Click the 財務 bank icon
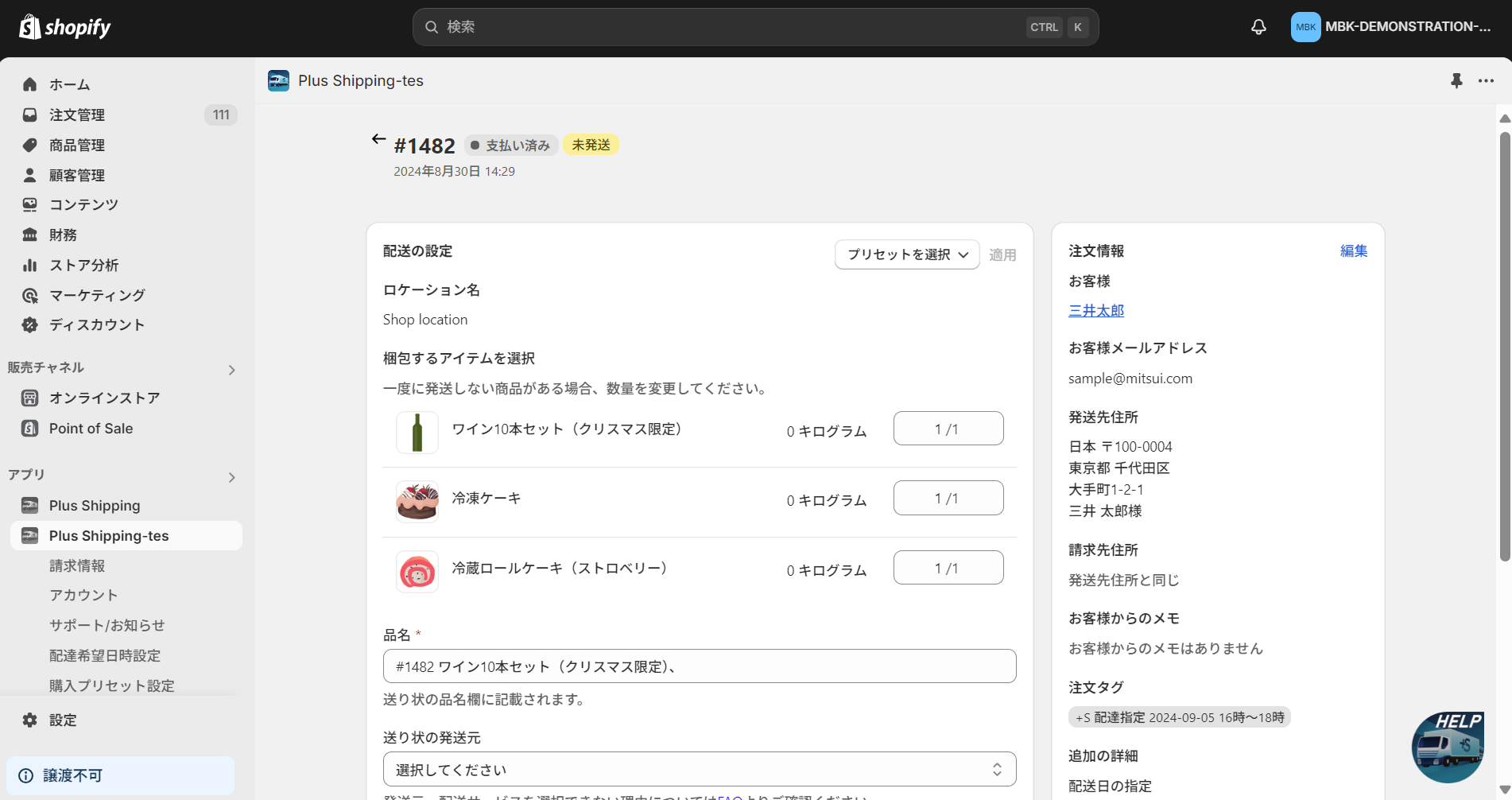The height and width of the screenshot is (800, 1512). tap(30, 235)
